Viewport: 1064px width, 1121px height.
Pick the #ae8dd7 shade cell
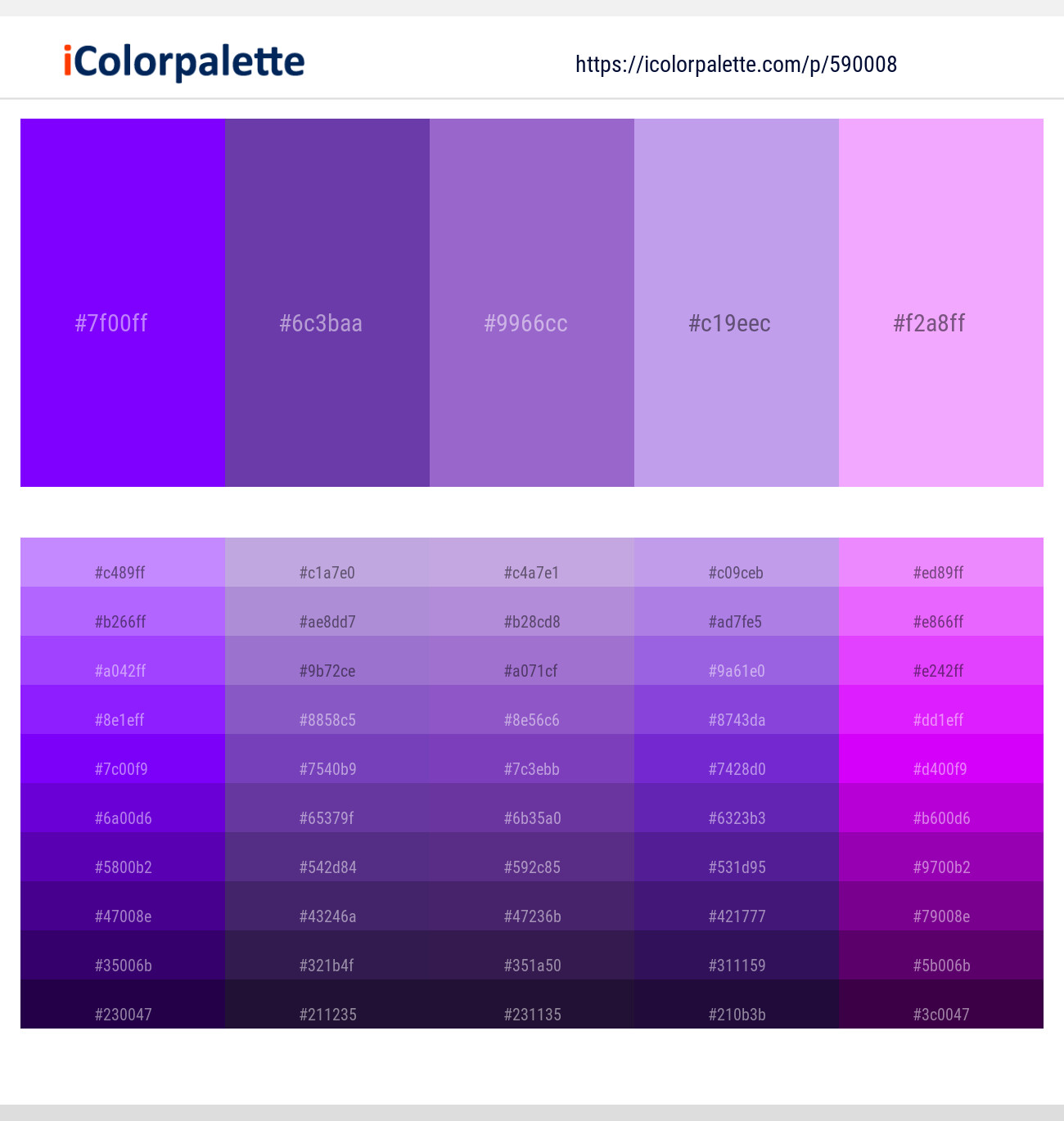327,611
